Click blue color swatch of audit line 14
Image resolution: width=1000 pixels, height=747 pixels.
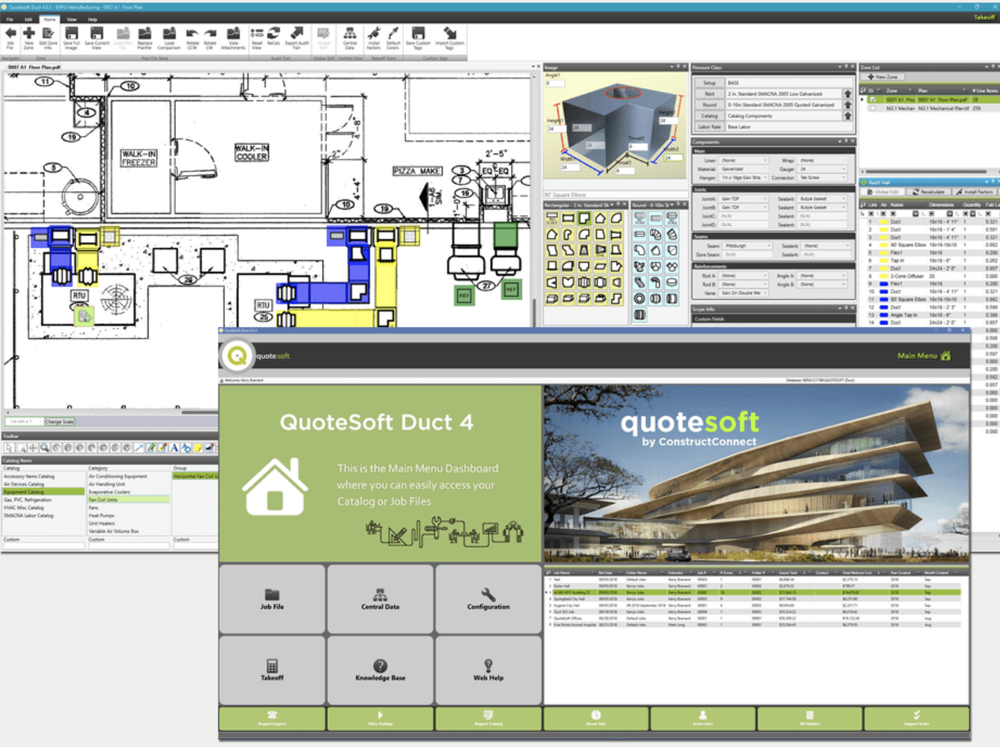(x=884, y=323)
